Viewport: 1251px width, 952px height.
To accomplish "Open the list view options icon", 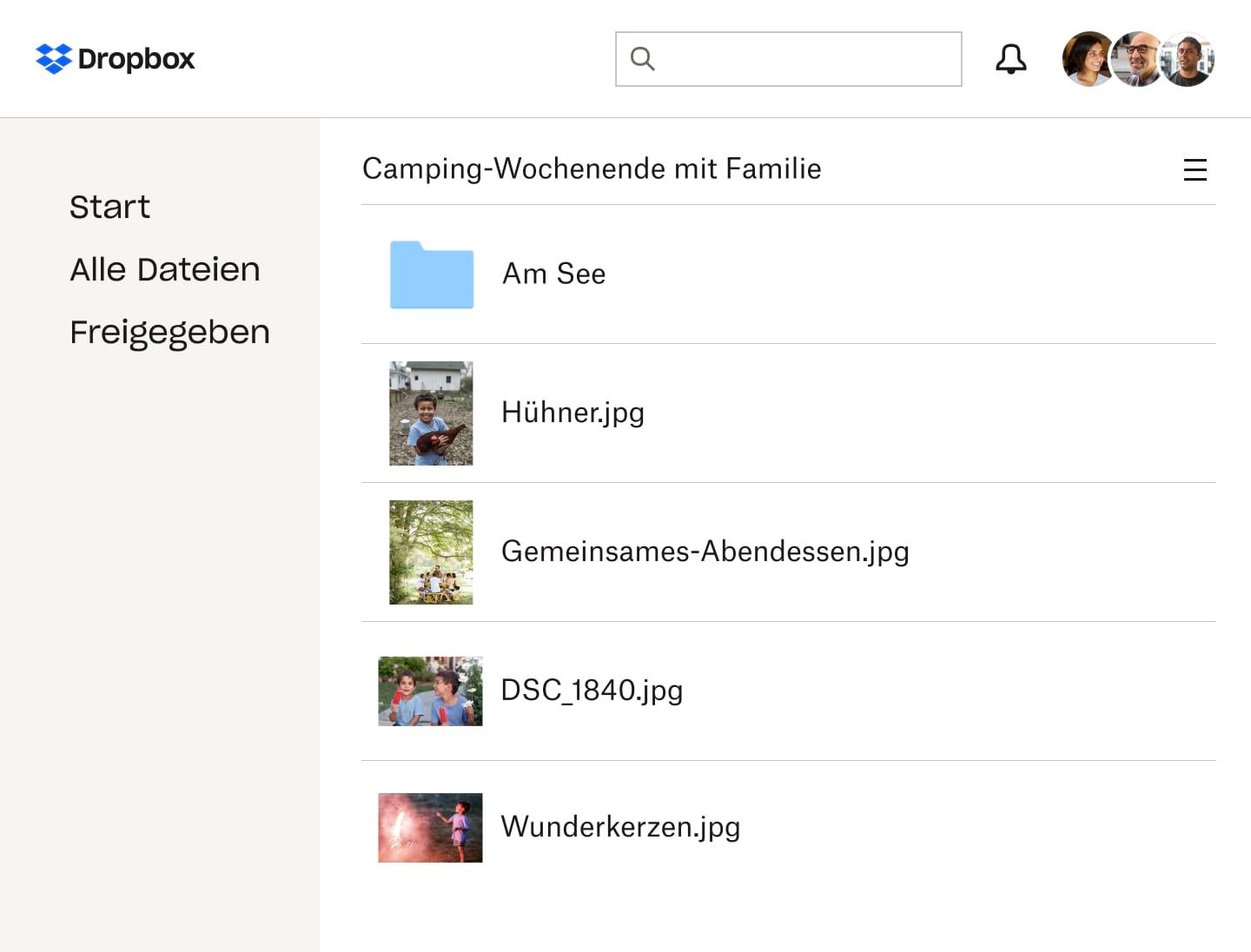I will coord(1195,170).
